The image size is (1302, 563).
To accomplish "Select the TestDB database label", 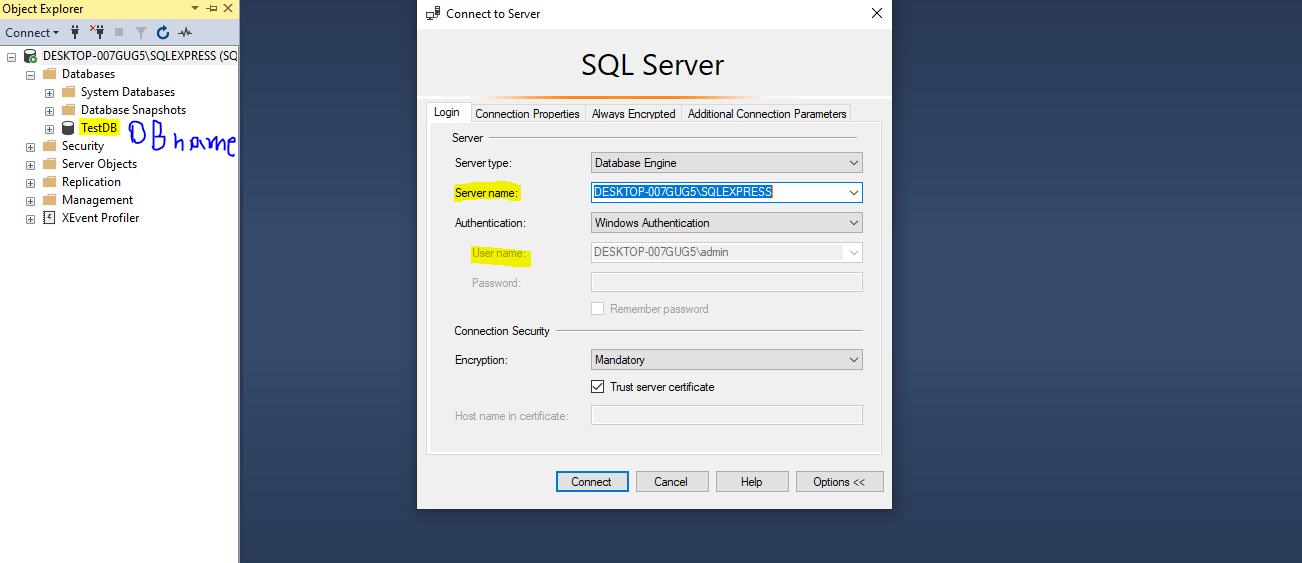I will (99, 128).
